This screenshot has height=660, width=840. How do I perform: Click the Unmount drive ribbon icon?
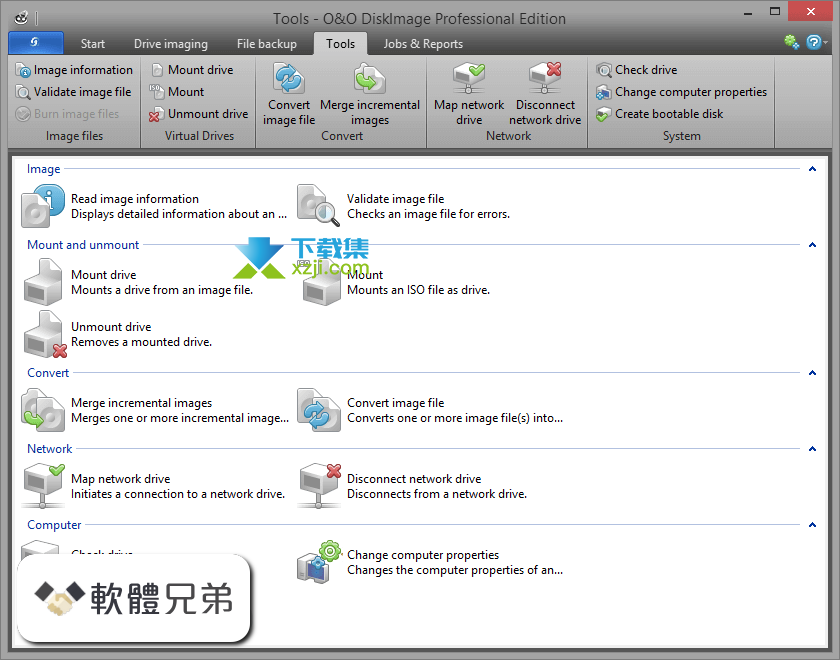coord(156,114)
